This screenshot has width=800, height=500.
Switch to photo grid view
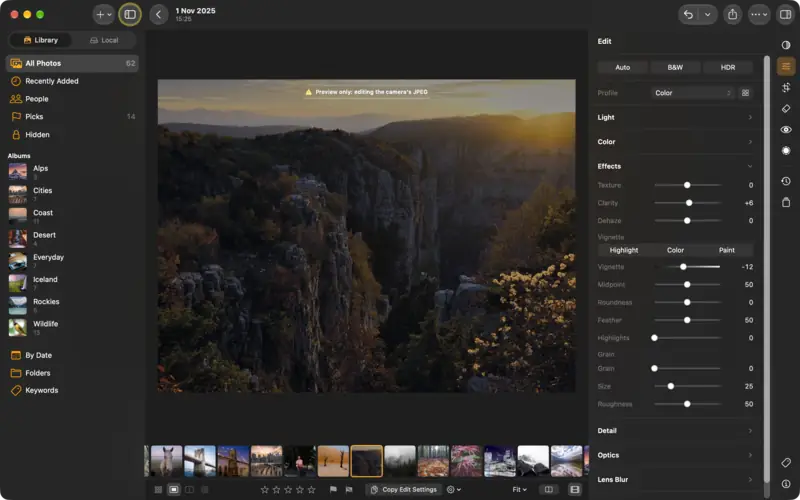(x=158, y=490)
